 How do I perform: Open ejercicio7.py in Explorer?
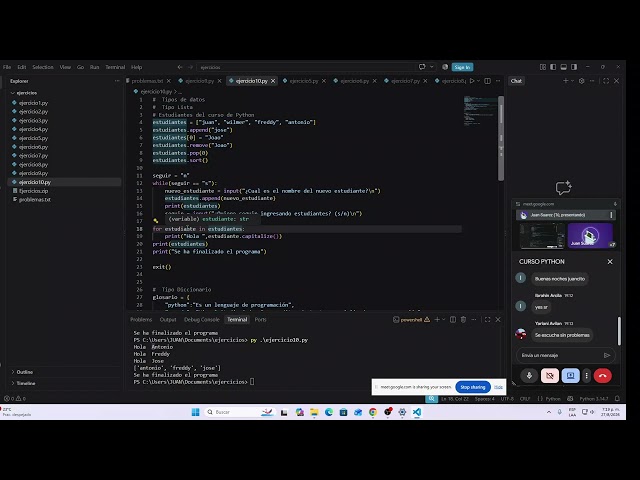pos(33,156)
